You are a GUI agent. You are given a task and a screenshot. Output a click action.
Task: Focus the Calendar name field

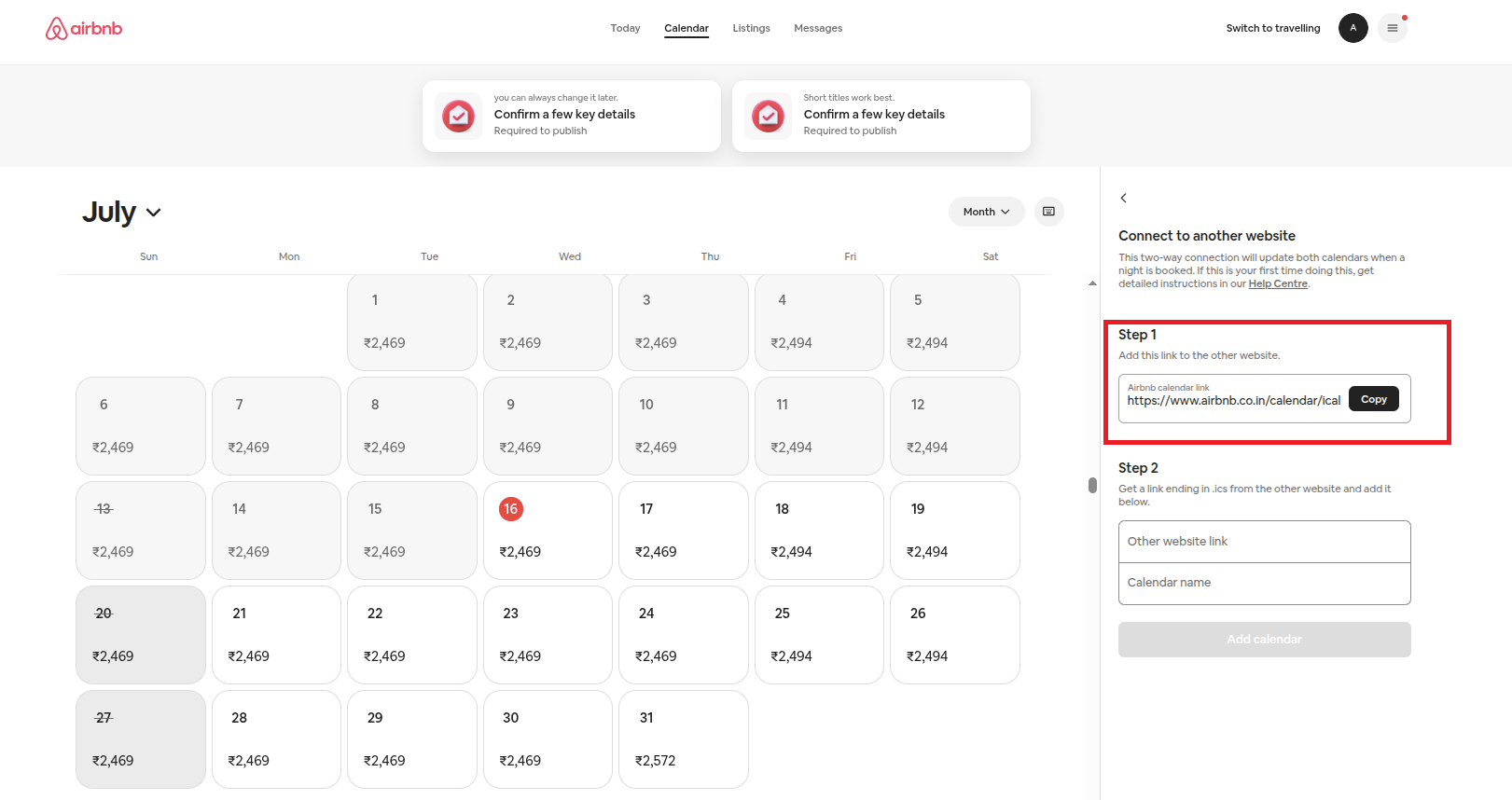[1264, 583]
